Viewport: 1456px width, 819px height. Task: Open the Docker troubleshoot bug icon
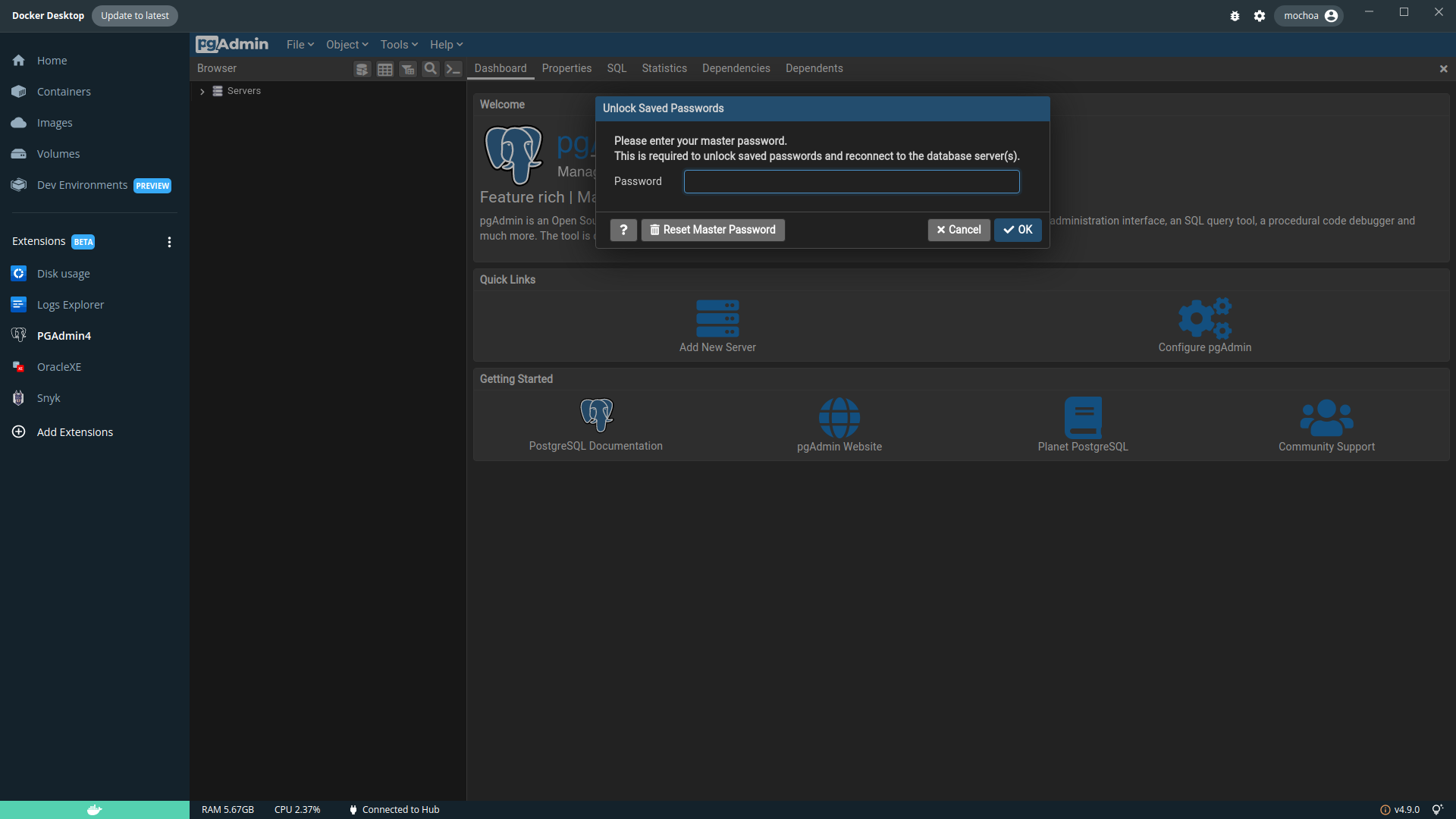click(1235, 16)
